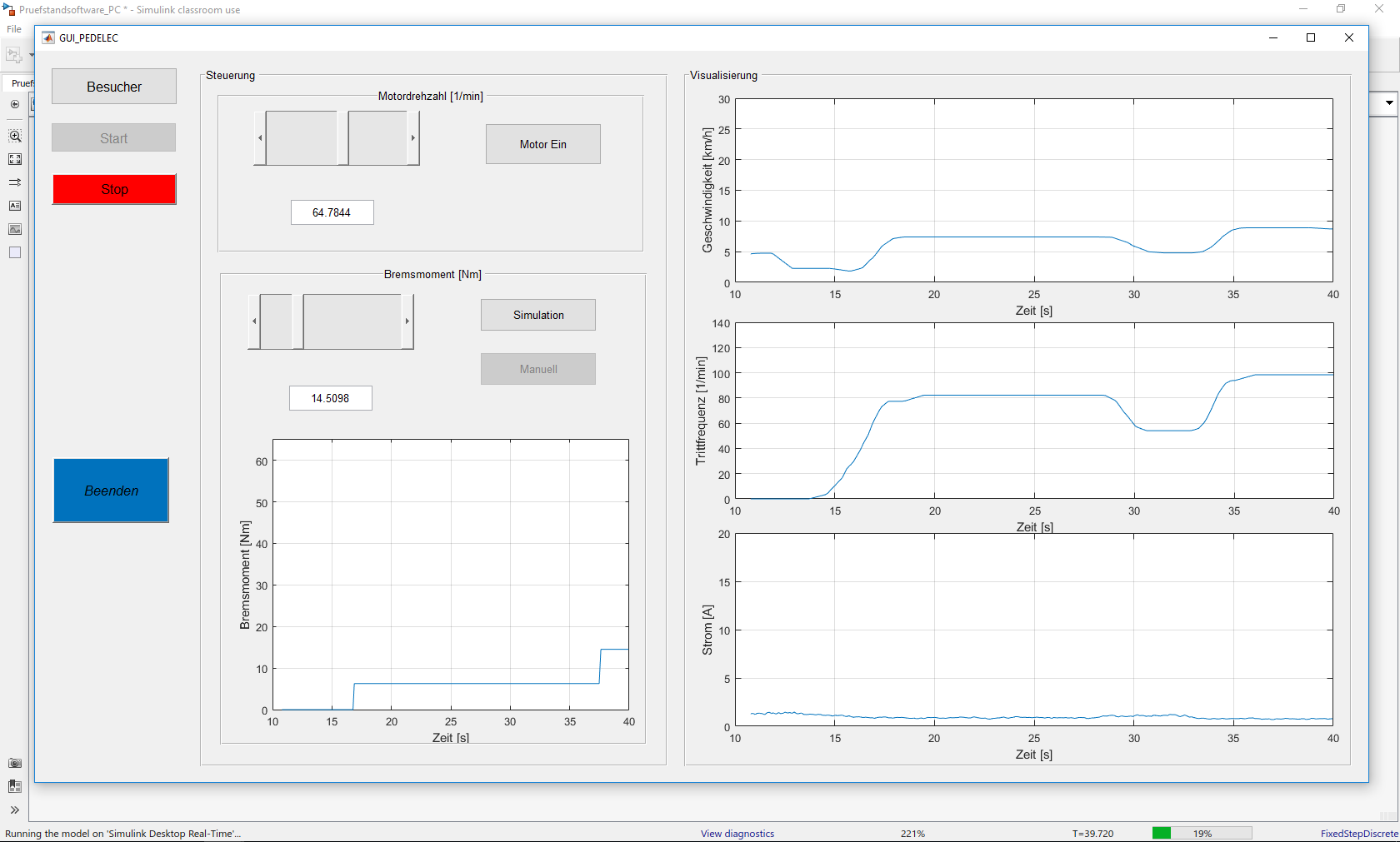Click the Fit to View icon

click(15, 159)
